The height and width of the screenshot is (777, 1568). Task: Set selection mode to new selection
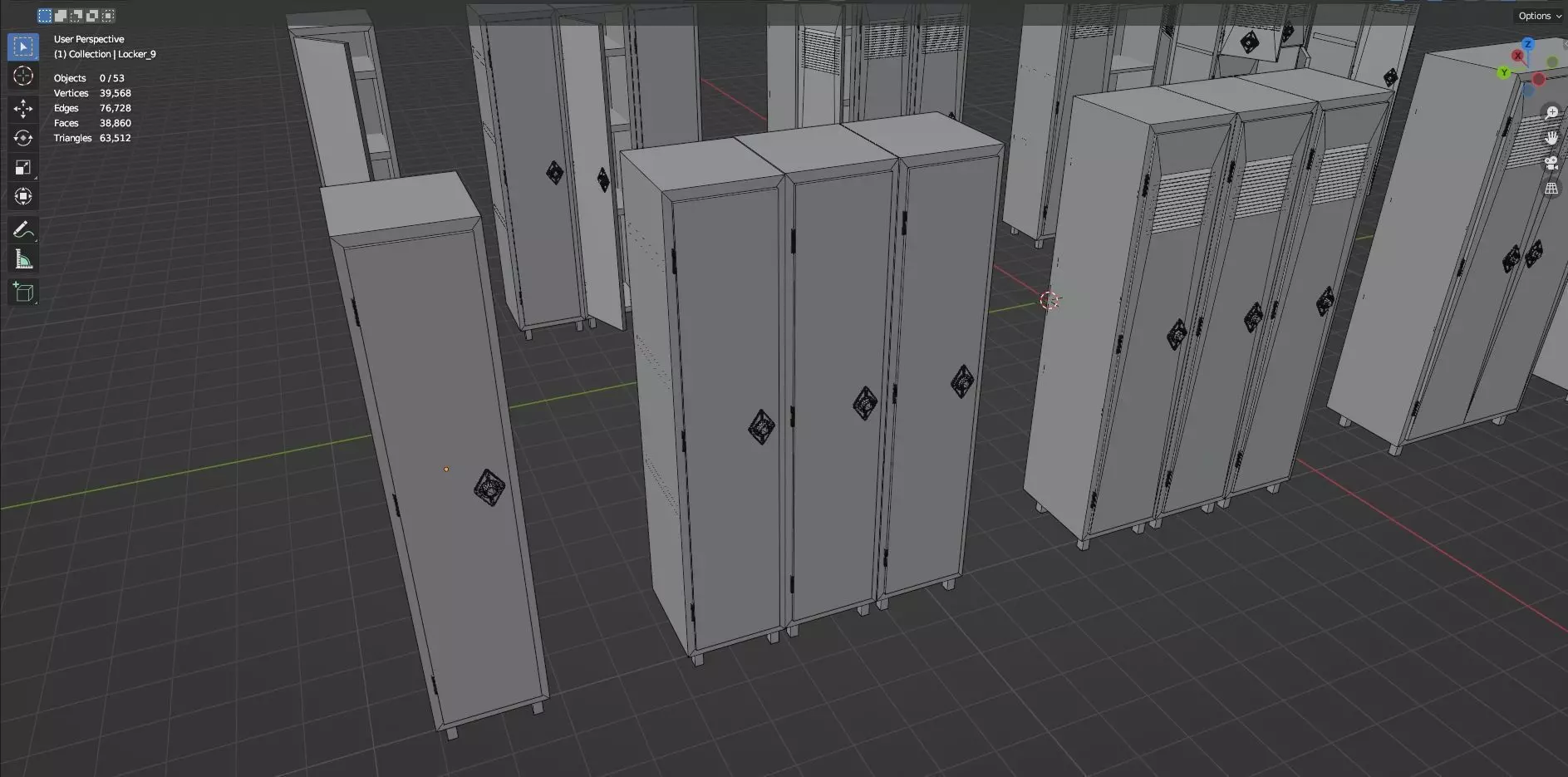click(45, 16)
